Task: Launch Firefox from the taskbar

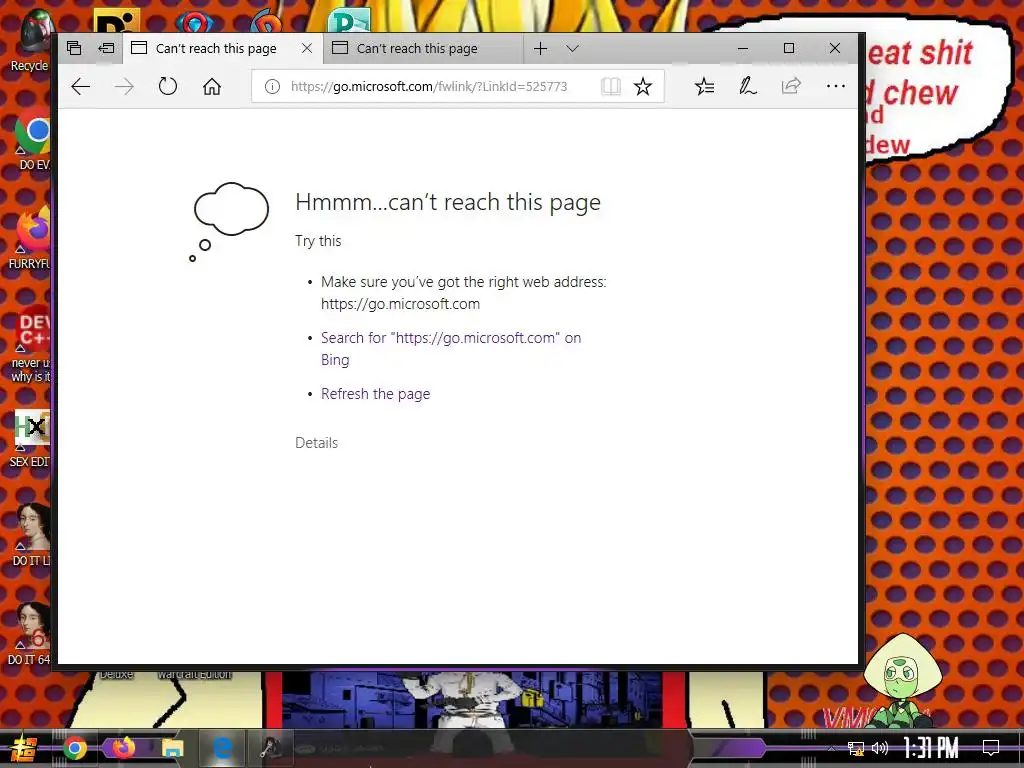Action: coord(123,748)
